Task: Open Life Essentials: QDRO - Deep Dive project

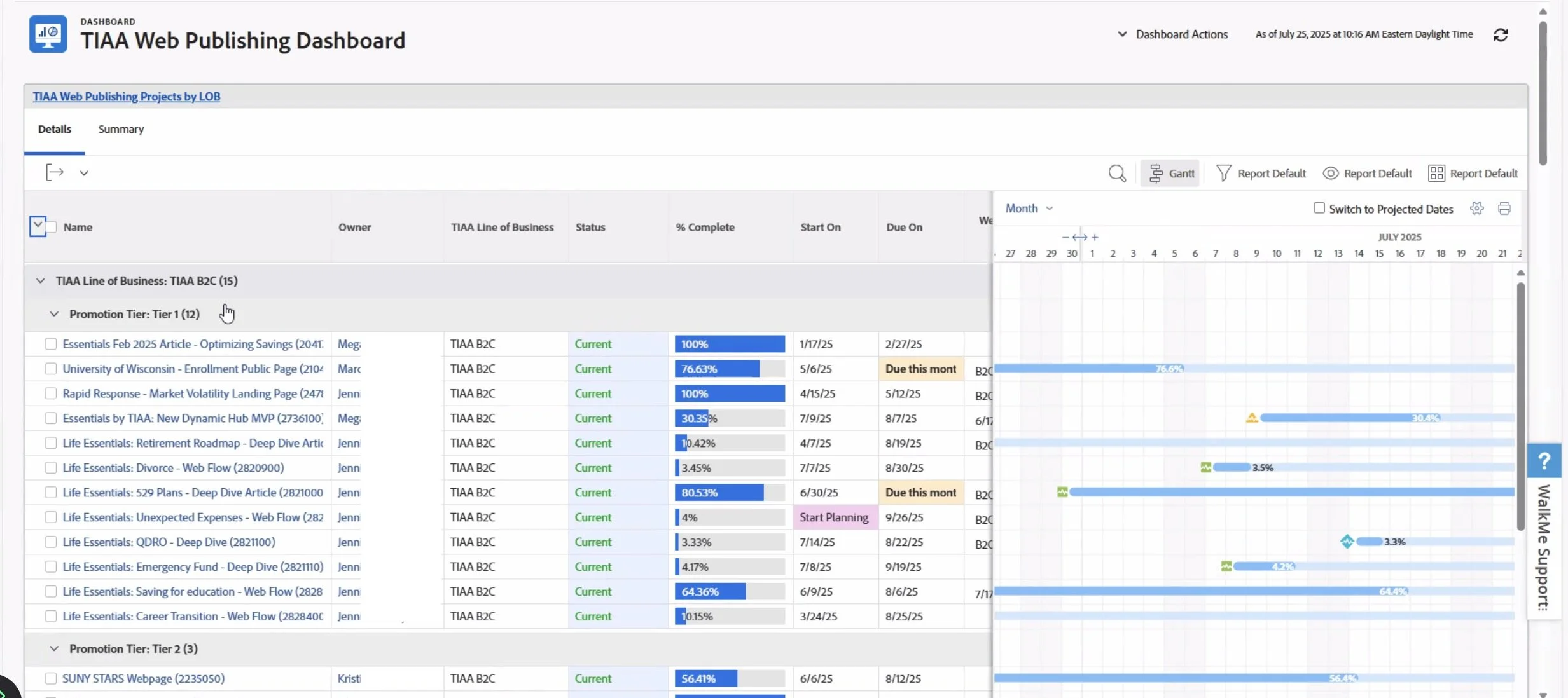Action: (169, 542)
